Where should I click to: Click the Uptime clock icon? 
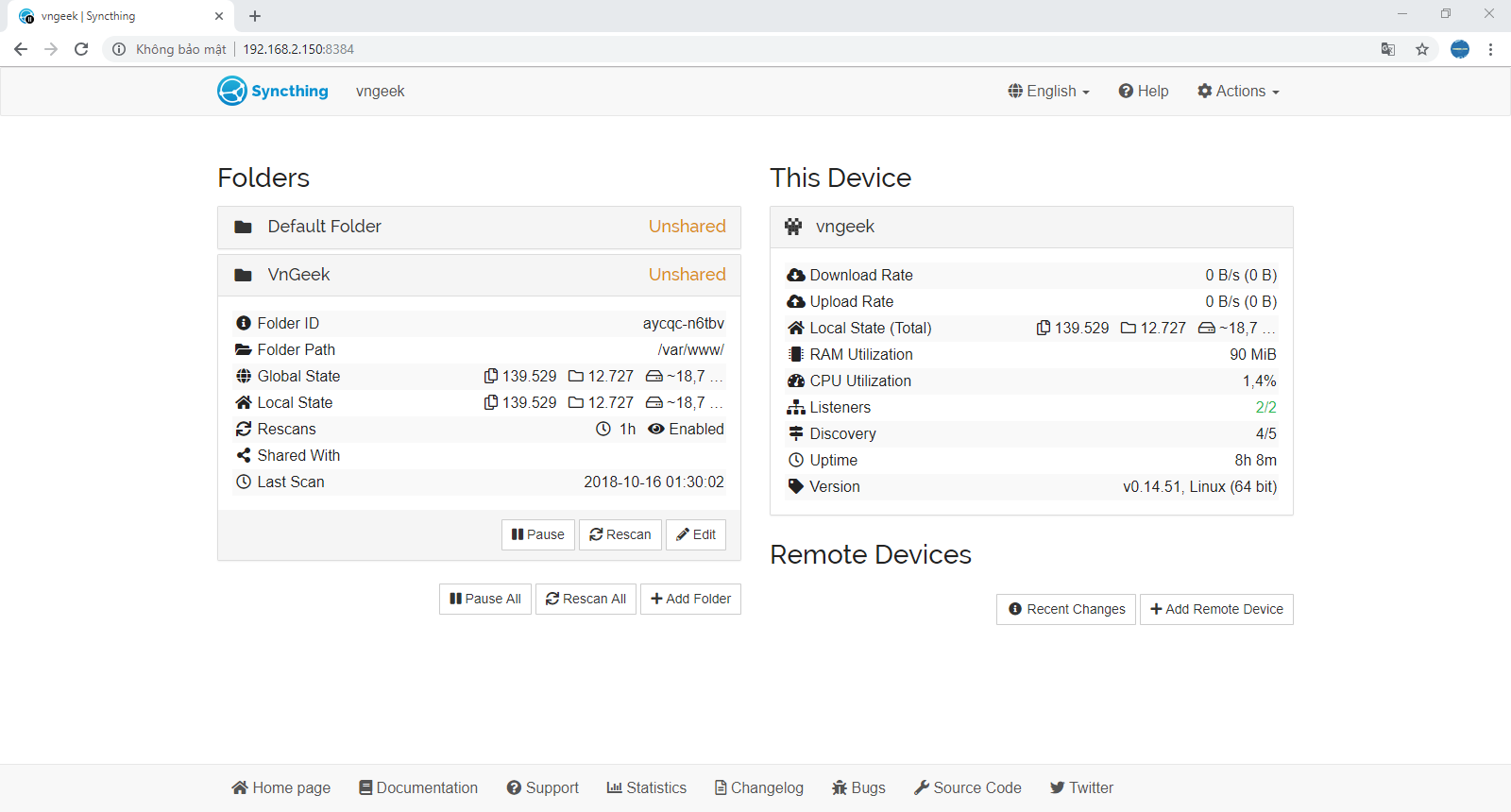coord(796,460)
